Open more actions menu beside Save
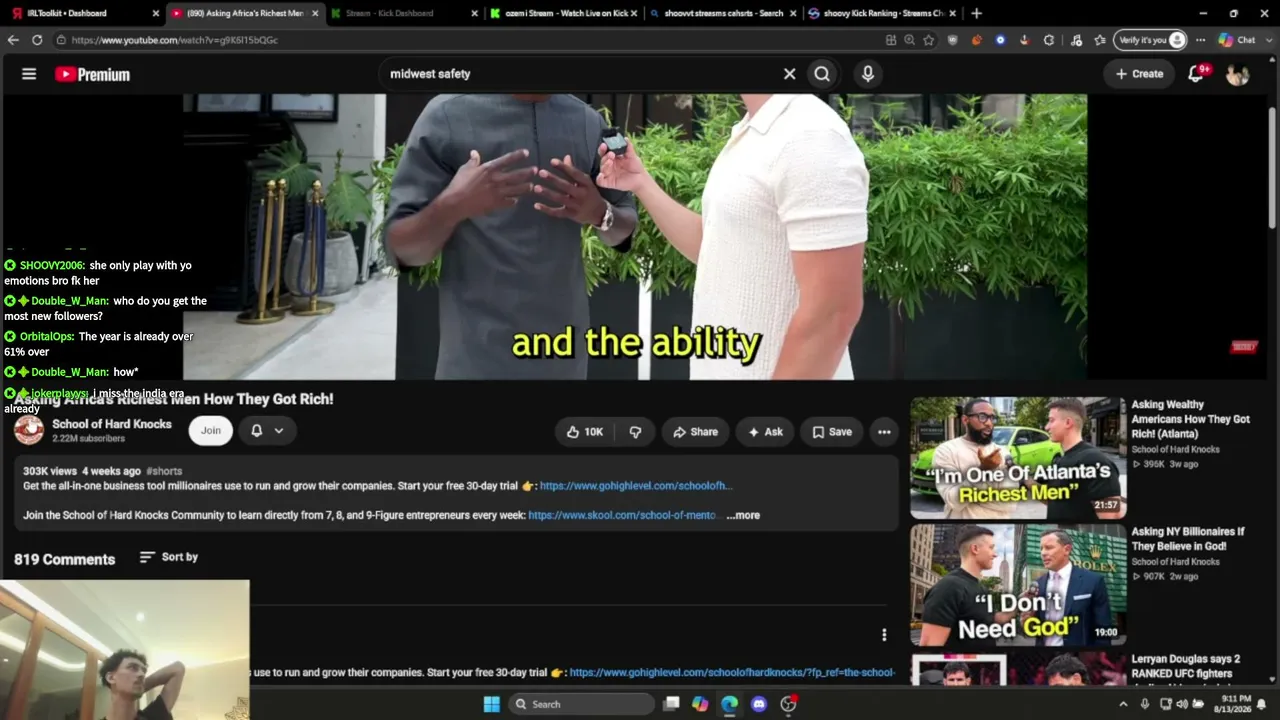 (884, 432)
